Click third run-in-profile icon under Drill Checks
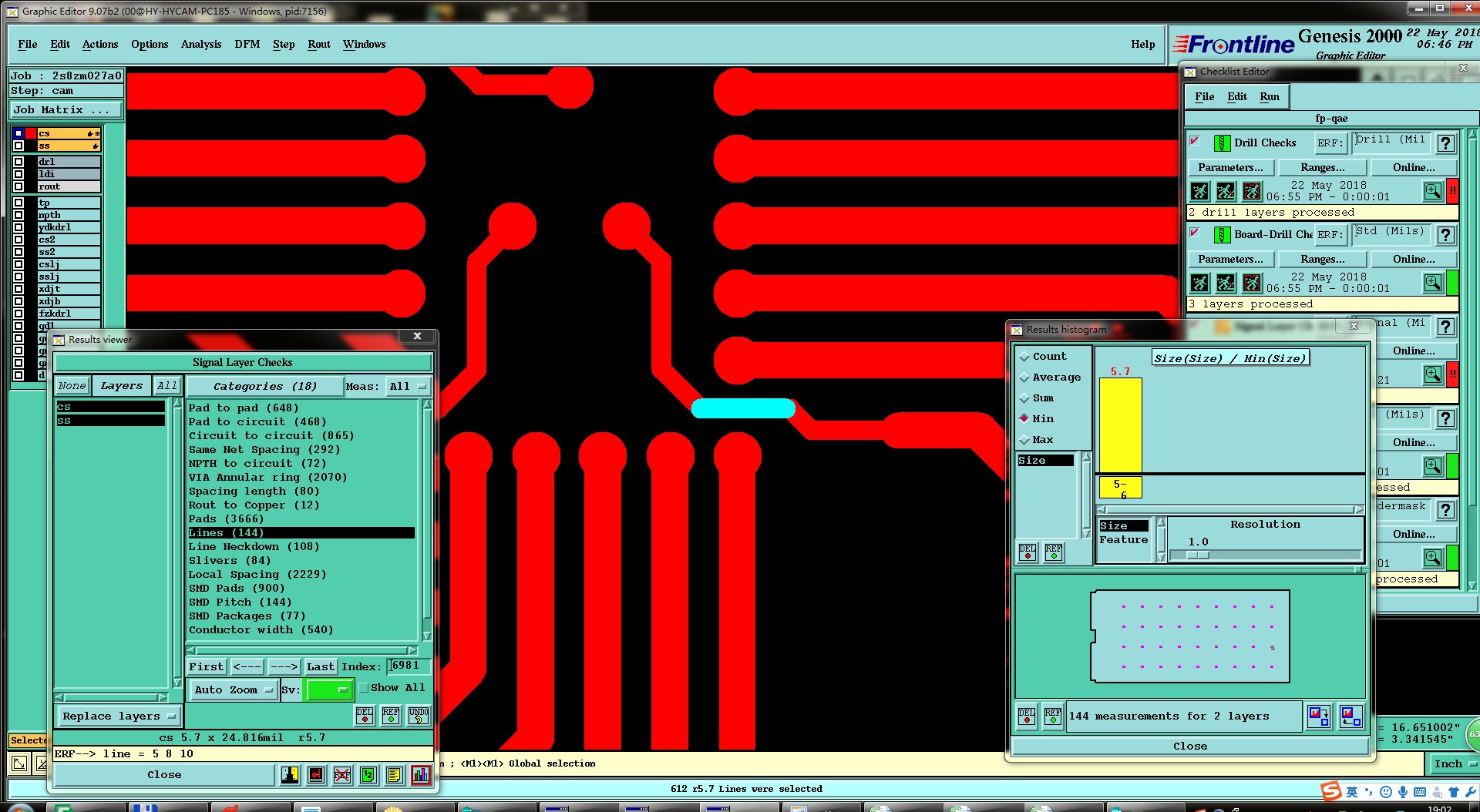Screen dimensions: 1480x812 (x=1252, y=191)
